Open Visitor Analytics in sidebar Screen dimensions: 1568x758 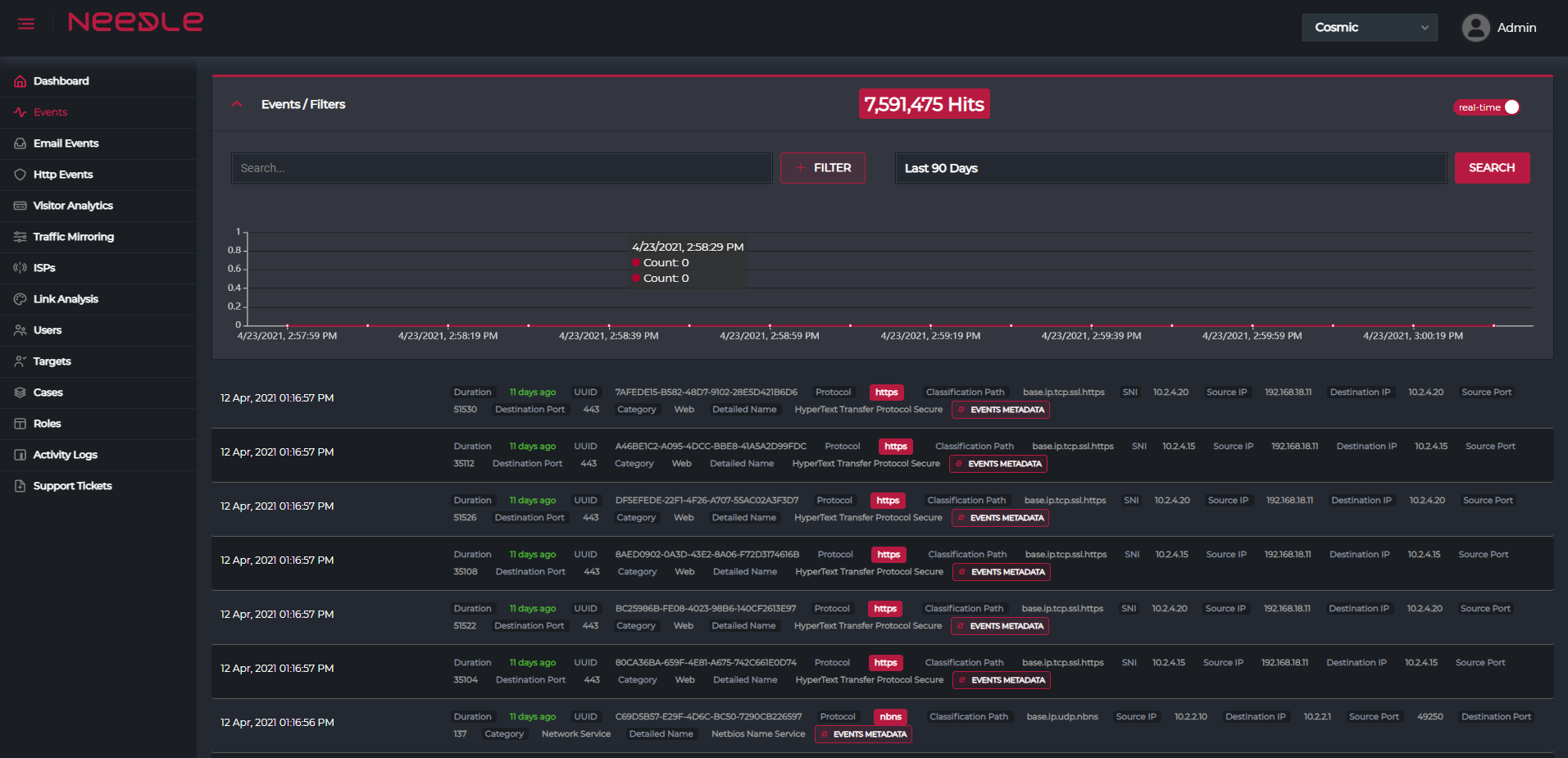[73, 206]
